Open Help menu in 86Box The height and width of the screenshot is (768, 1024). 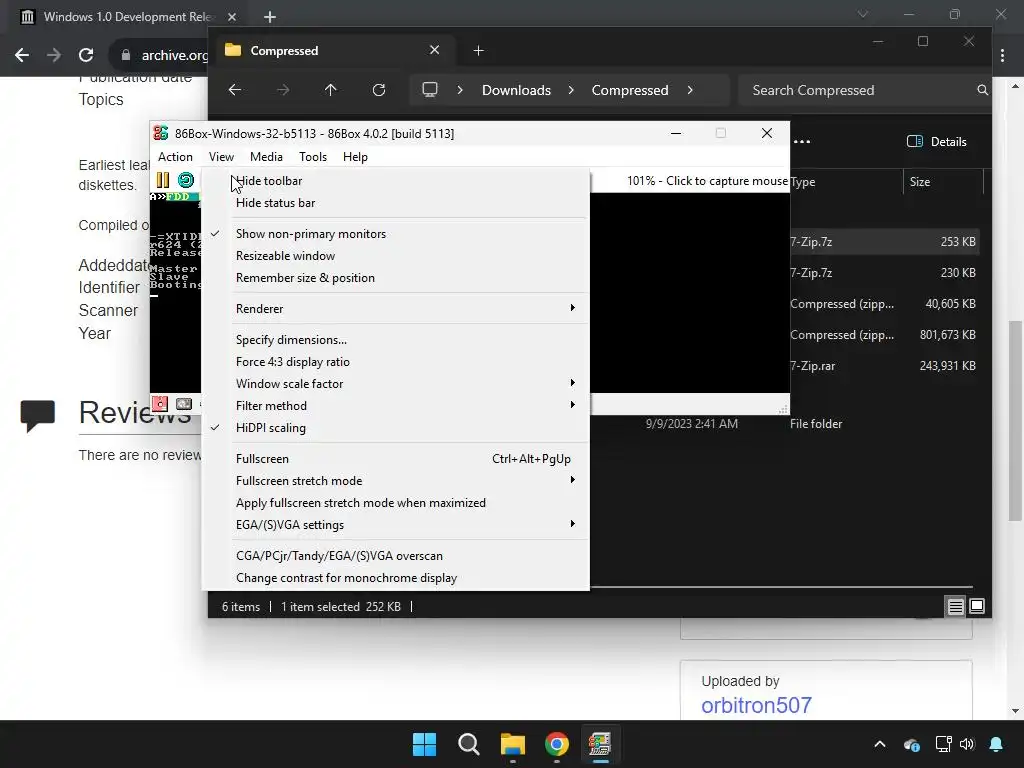(355, 157)
